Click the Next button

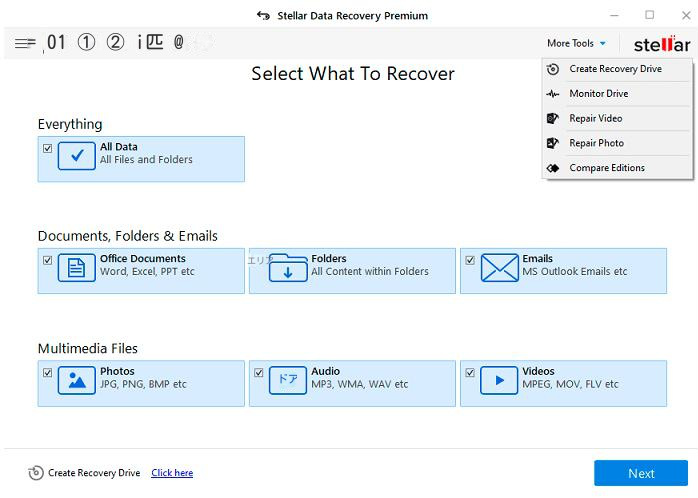641,473
